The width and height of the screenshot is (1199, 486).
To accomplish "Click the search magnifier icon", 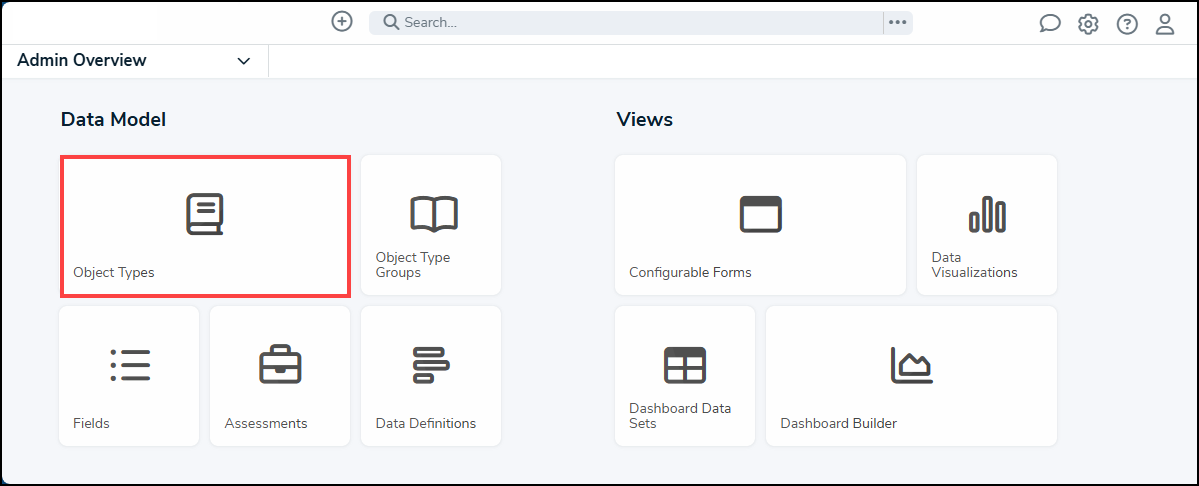I will pos(391,22).
